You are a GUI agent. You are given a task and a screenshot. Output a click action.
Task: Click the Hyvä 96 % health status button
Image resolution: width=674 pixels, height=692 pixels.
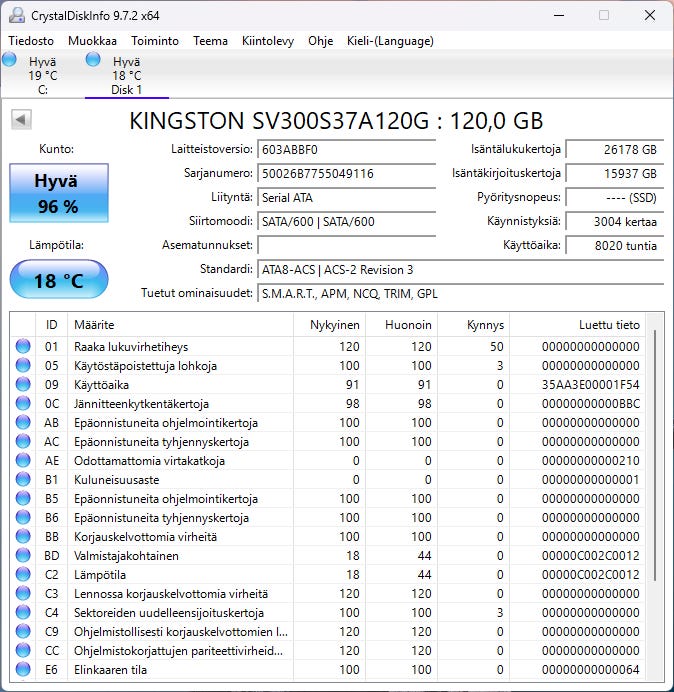click(x=59, y=193)
